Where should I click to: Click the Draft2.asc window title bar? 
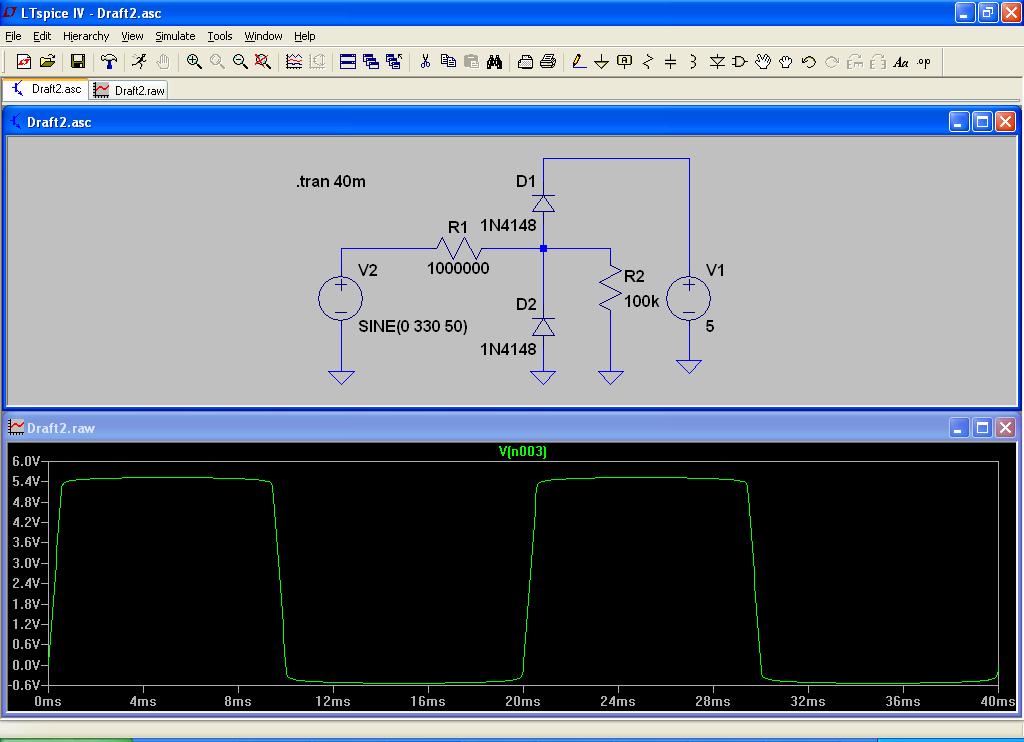tap(511, 121)
